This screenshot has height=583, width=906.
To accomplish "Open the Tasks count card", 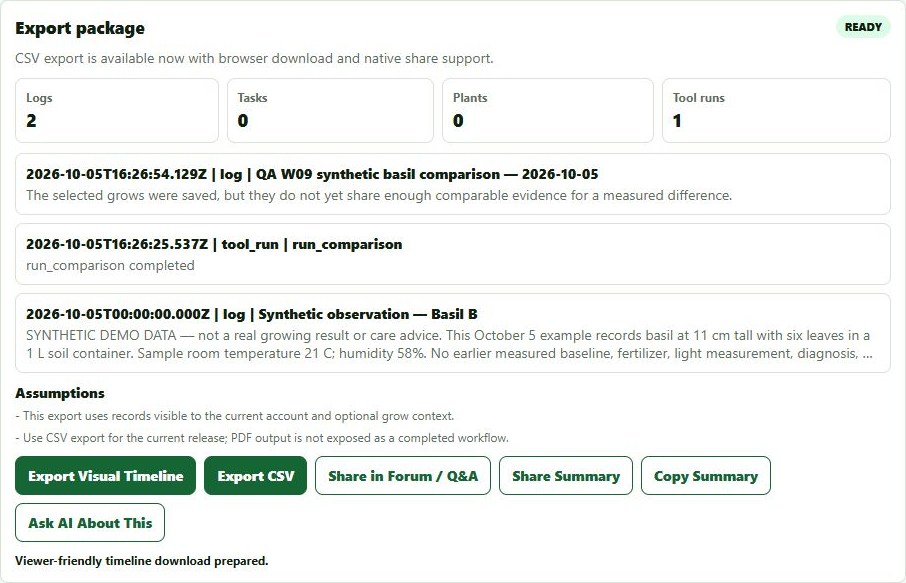I will click(330, 110).
